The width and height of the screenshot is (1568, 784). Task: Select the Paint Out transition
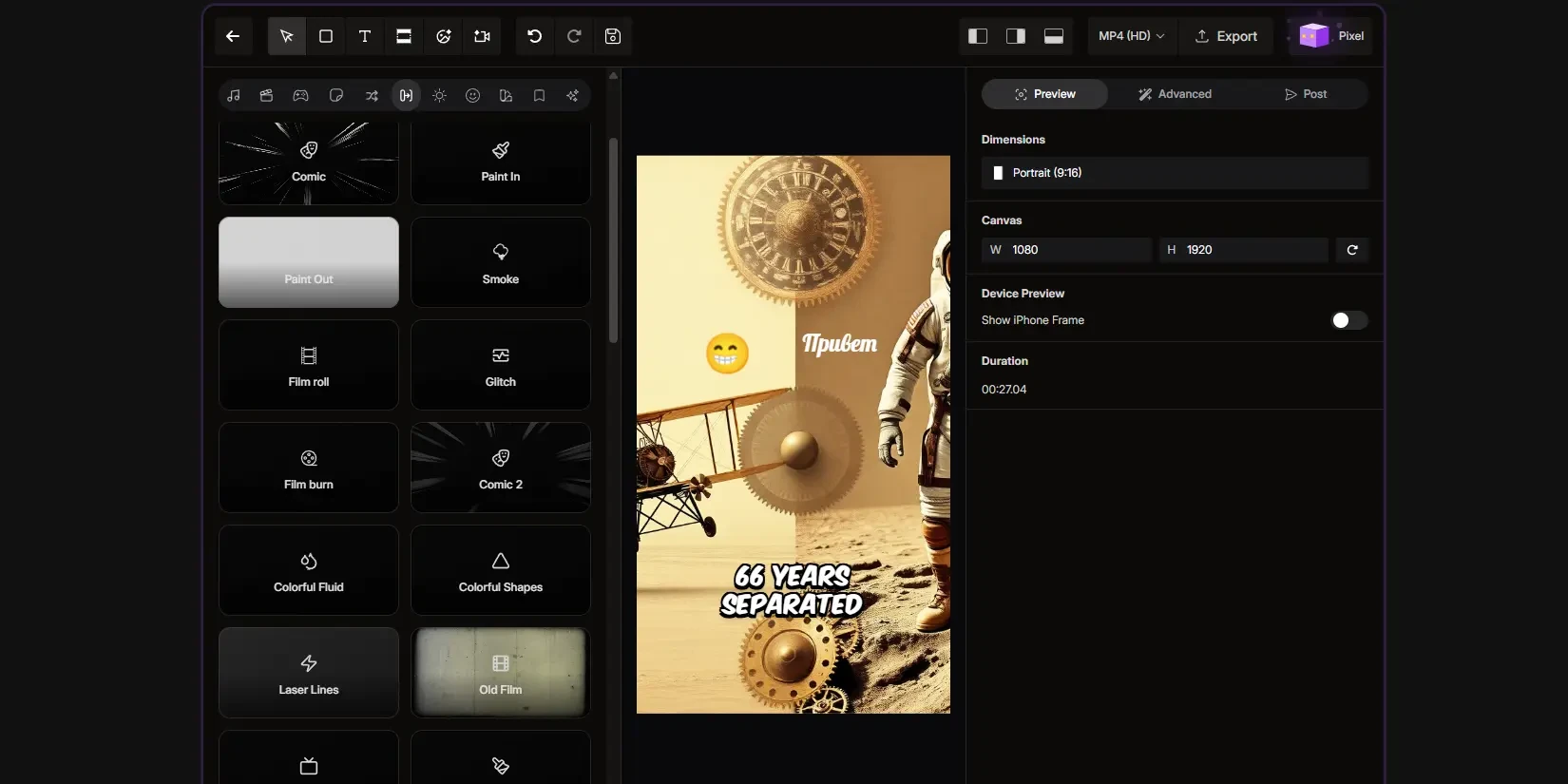pos(309,262)
